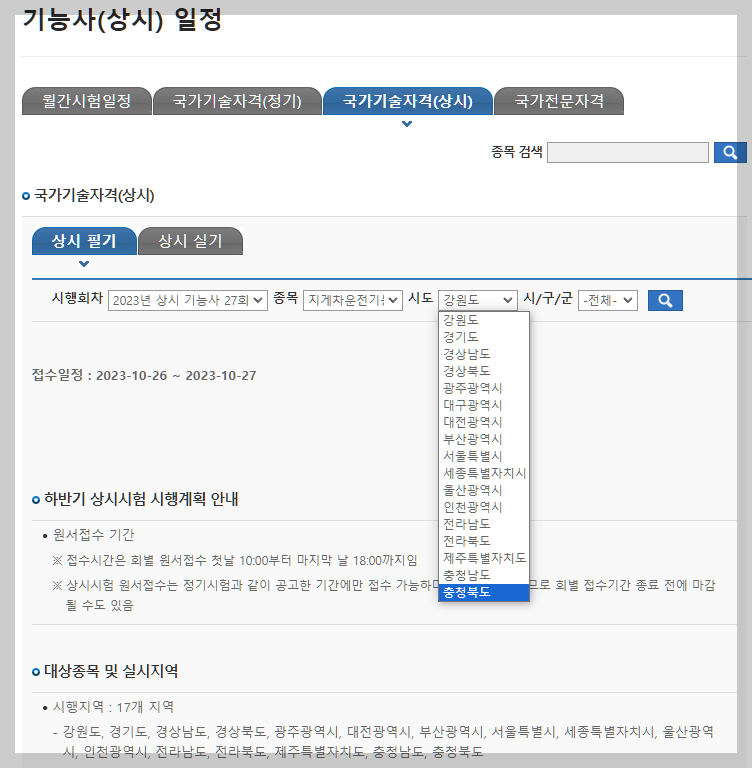Open the 국가전문자격 tab
The image size is (752, 768).
pyautogui.click(x=559, y=101)
